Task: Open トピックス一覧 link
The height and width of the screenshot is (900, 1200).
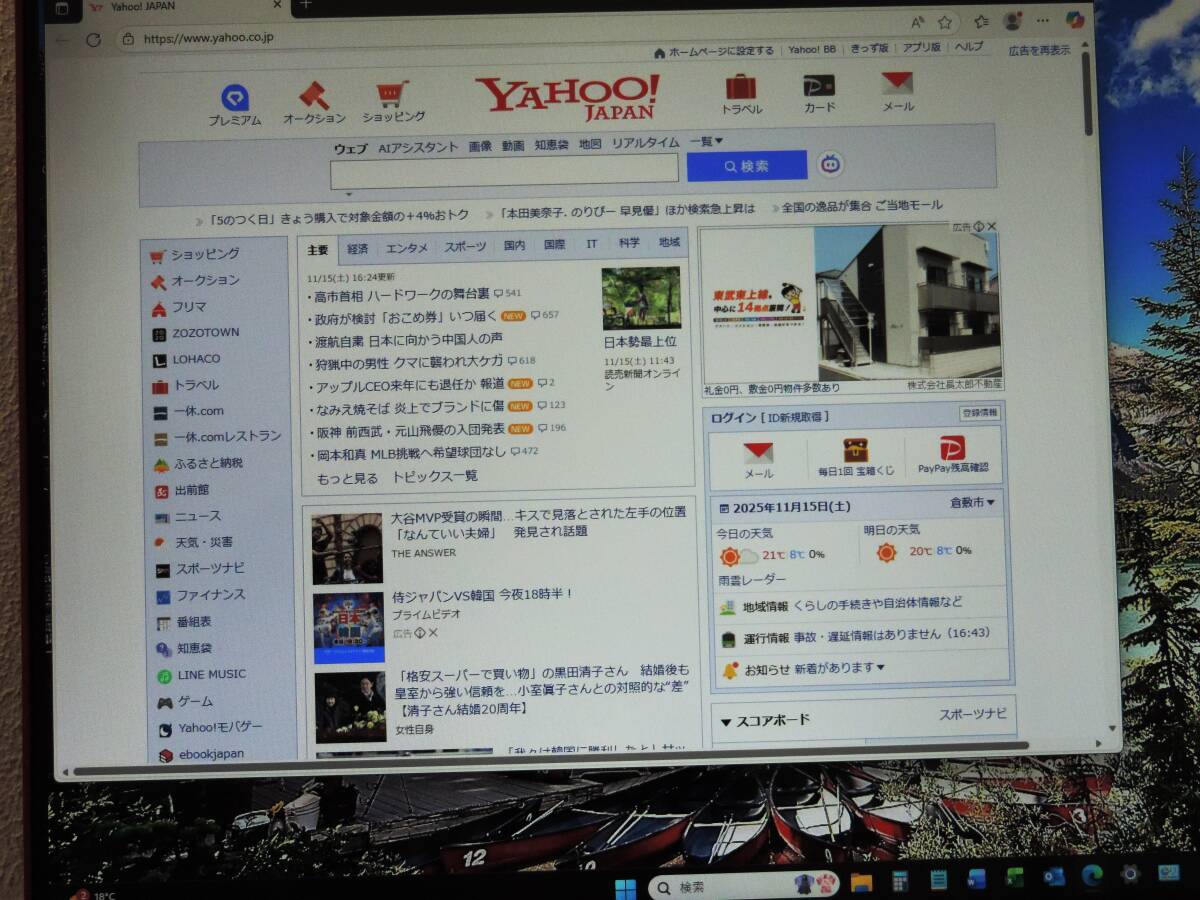Action: pos(435,477)
